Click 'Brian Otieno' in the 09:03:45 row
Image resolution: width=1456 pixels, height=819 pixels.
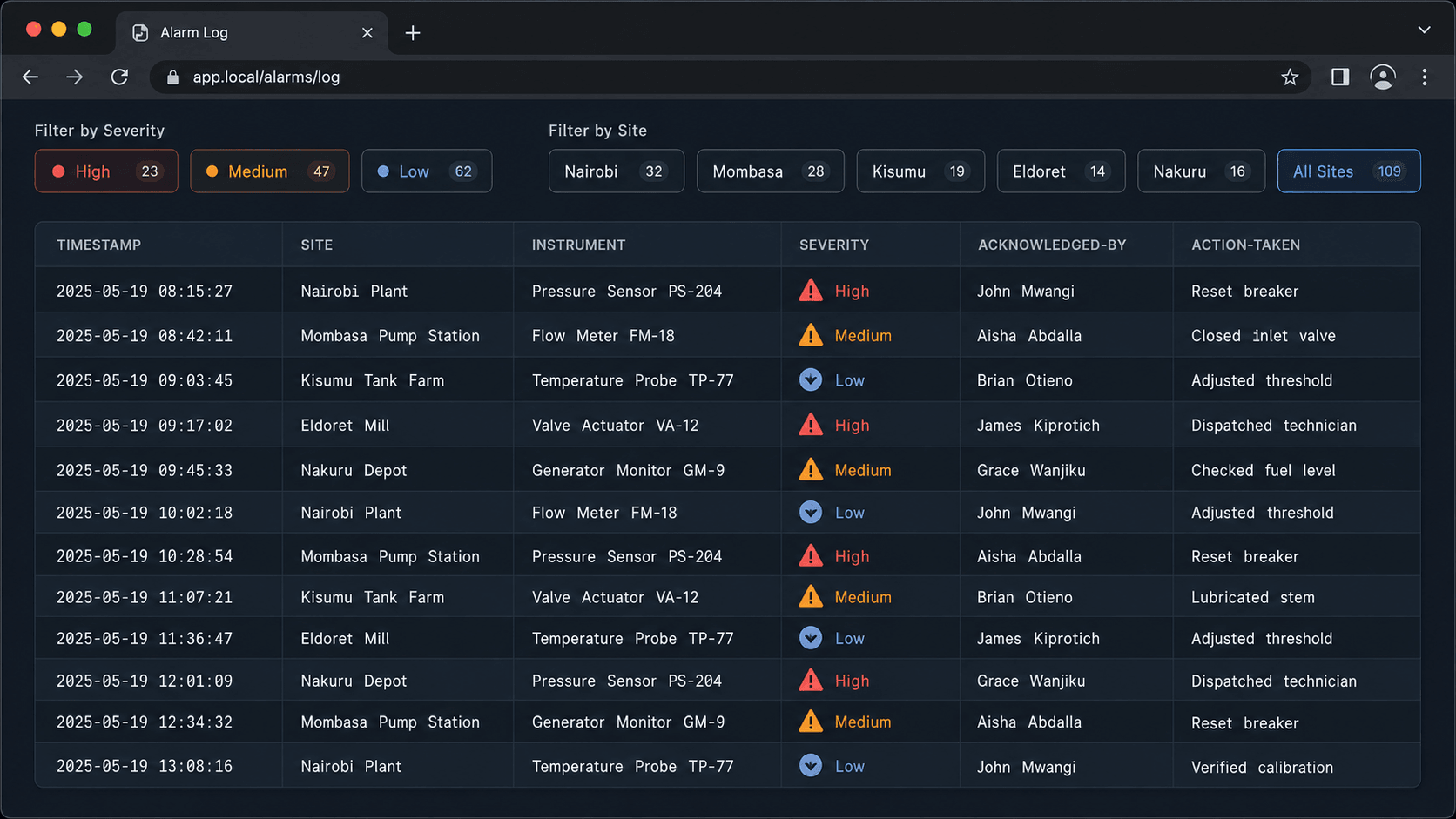1025,381
